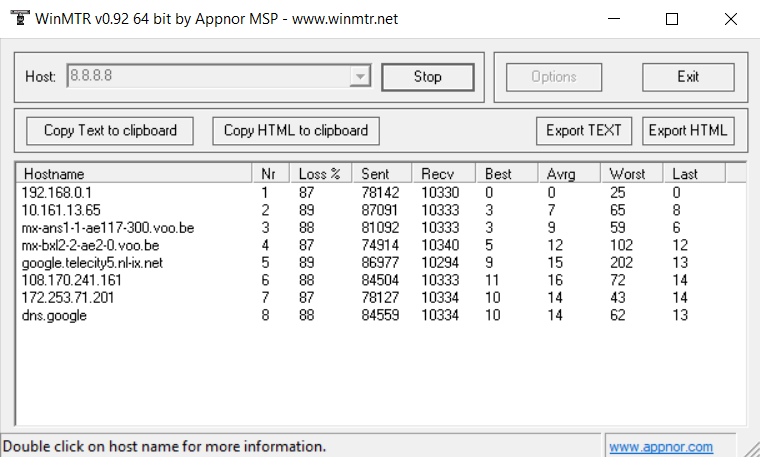Click the Last column header

pos(694,173)
